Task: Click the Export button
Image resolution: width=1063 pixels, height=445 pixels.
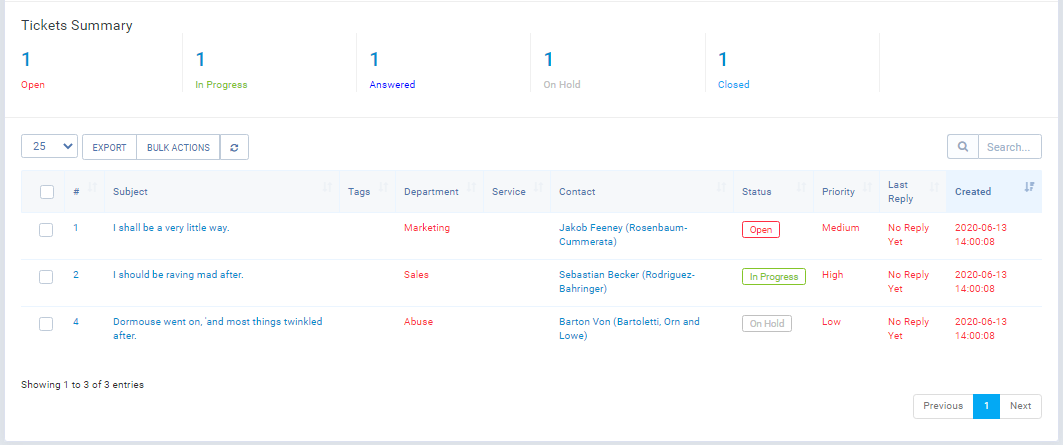Action: tap(109, 147)
